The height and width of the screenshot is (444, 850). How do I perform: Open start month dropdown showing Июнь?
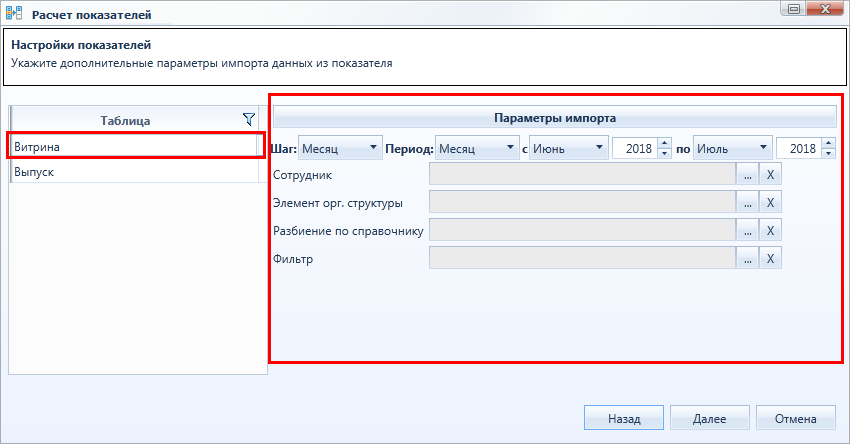[568, 148]
